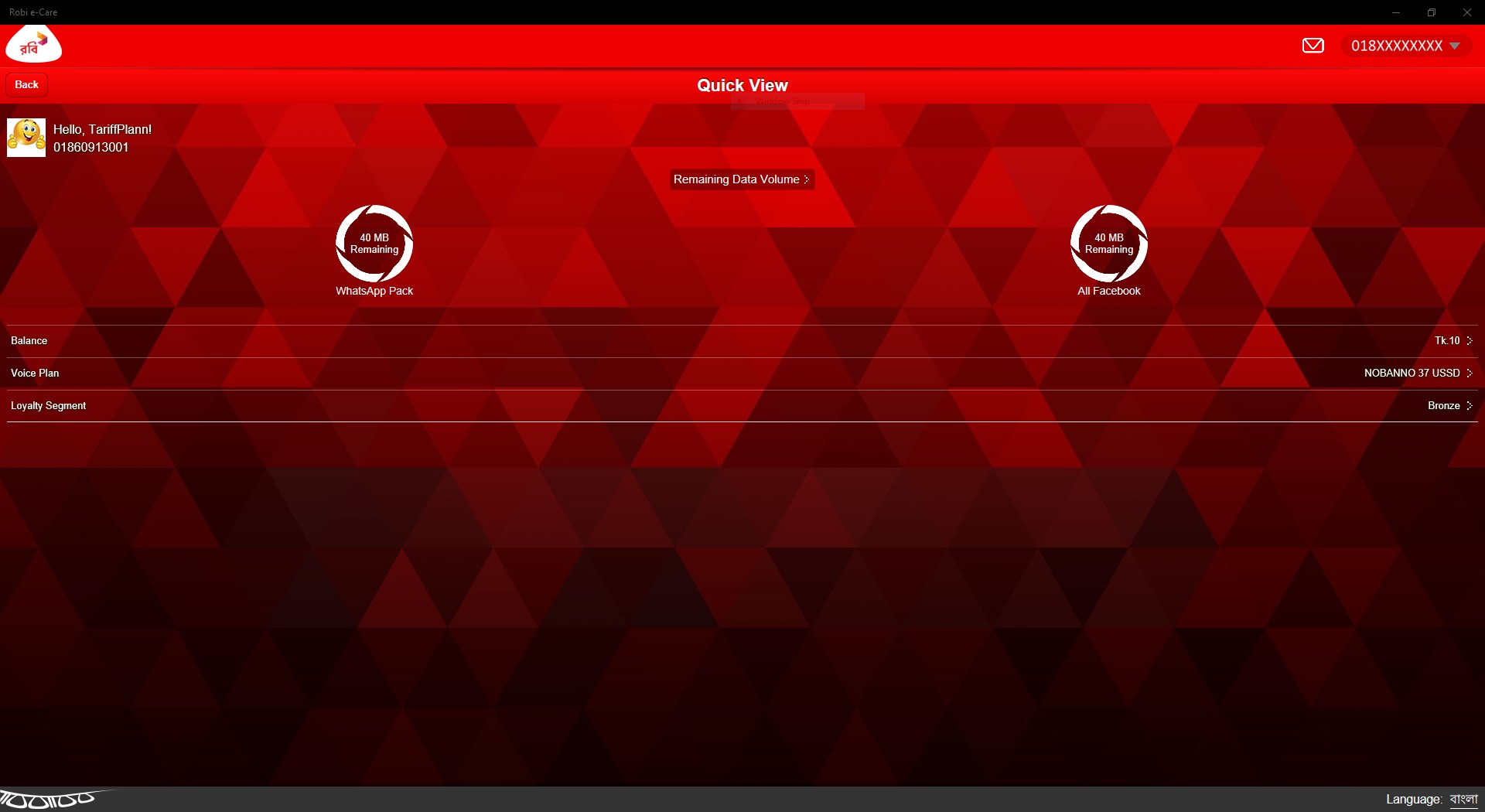Screen dimensions: 1485x812
Task: Click the Robi logo icon
Action: (34, 44)
